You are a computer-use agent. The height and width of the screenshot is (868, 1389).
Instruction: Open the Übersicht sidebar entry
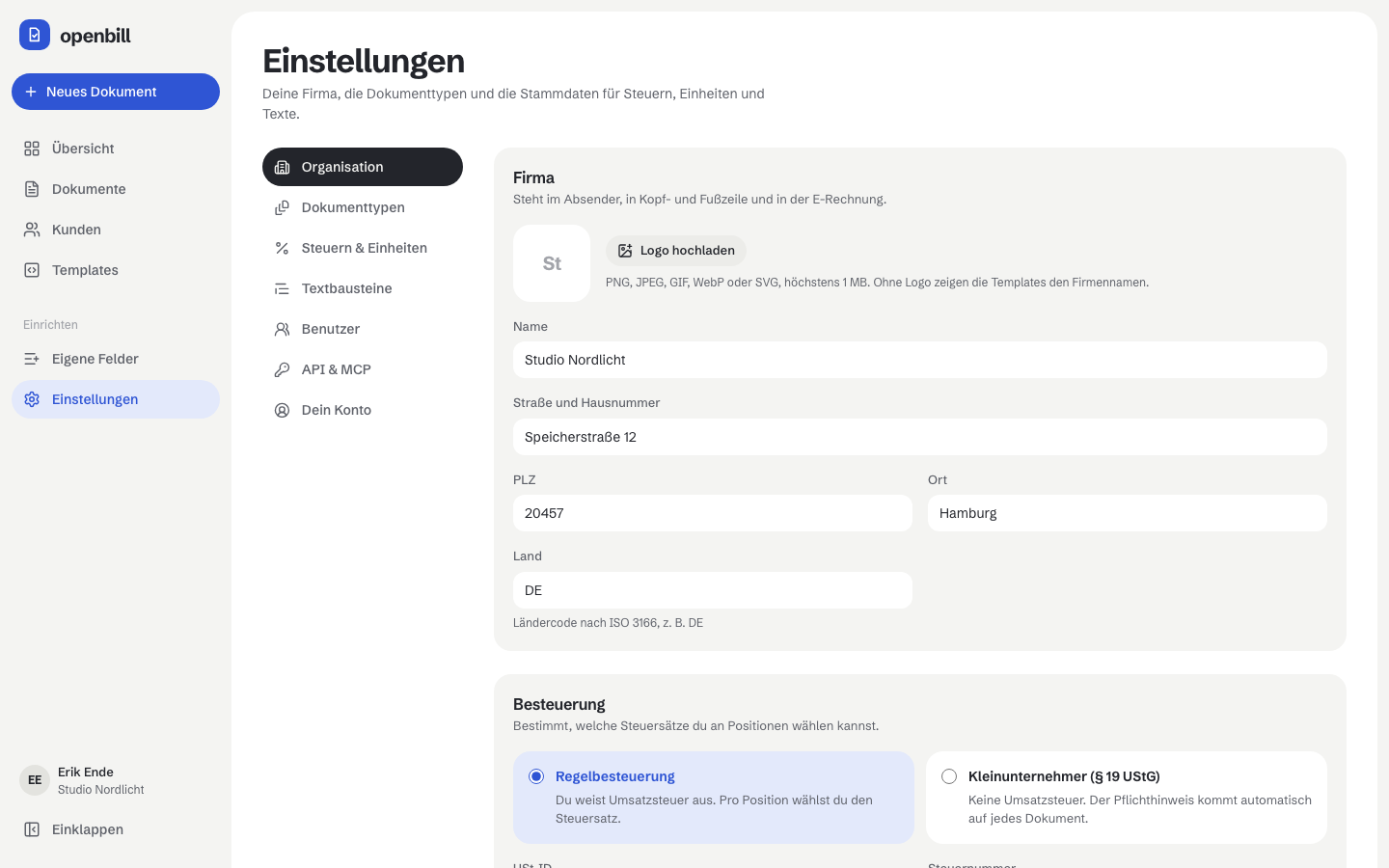coord(116,149)
